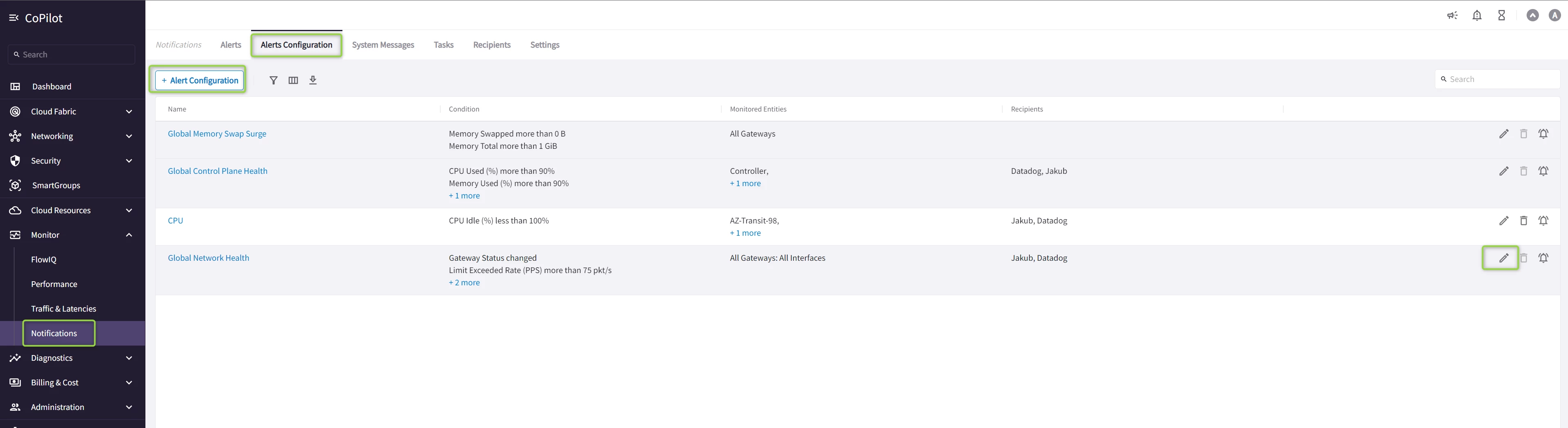Viewport: 1568px width, 428px height.
Task: Toggle bell for Global Control Plane Health
Action: pos(1544,171)
